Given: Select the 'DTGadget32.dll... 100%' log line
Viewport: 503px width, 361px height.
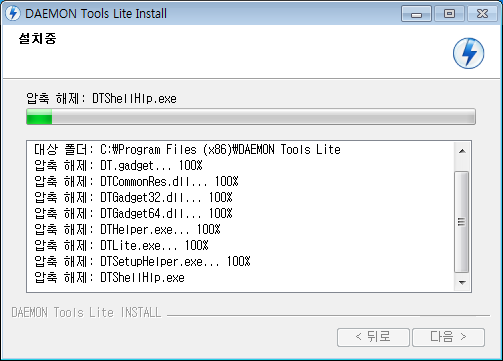Looking at the screenshot, I should pyautogui.click(x=133, y=197).
